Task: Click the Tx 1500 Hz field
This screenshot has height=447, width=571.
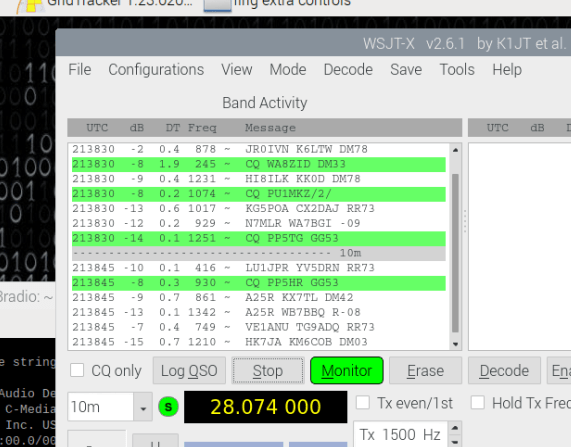Action: (400, 434)
